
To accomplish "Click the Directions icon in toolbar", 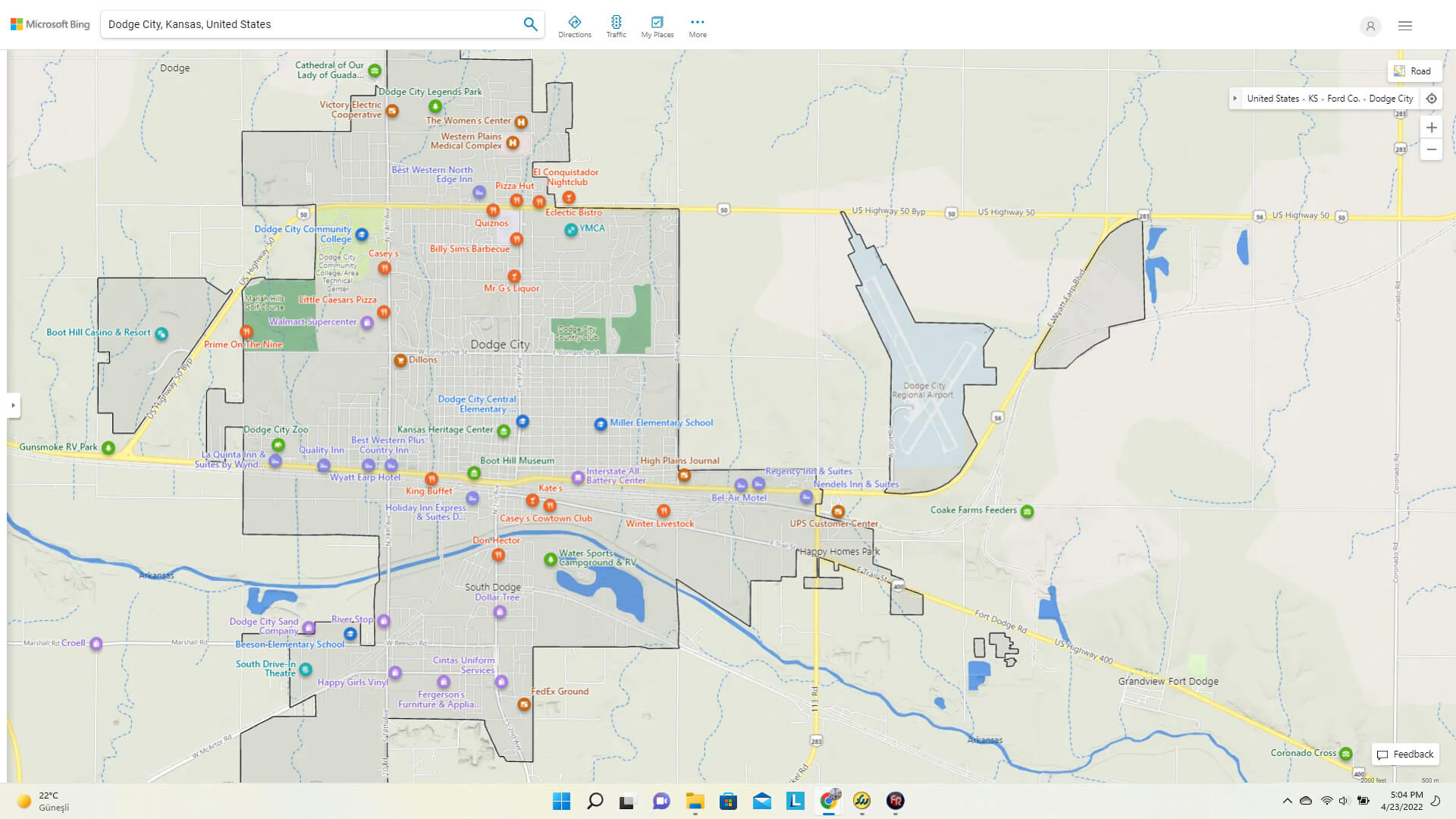I will click(x=574, y=21).
